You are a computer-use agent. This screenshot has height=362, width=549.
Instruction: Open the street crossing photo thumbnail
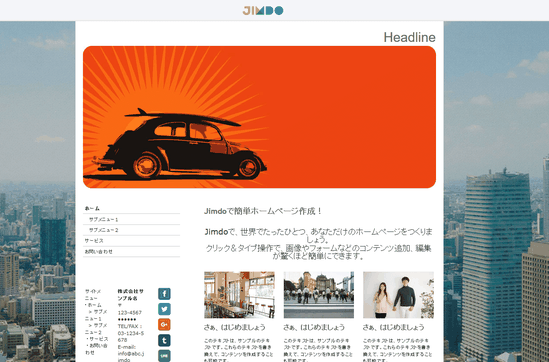tap(319, 295)
